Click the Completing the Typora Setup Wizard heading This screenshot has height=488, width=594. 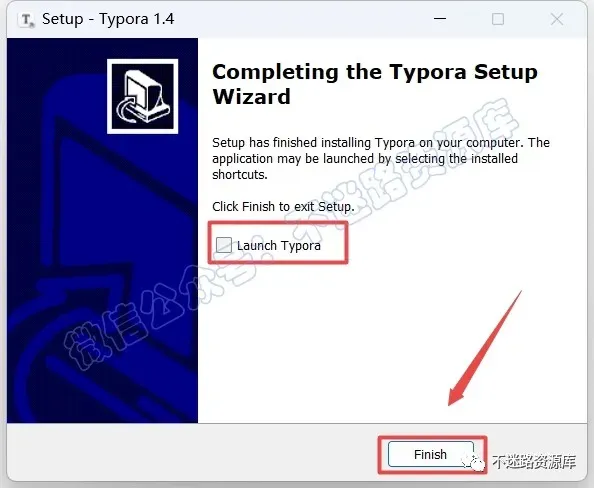point(375,84)
